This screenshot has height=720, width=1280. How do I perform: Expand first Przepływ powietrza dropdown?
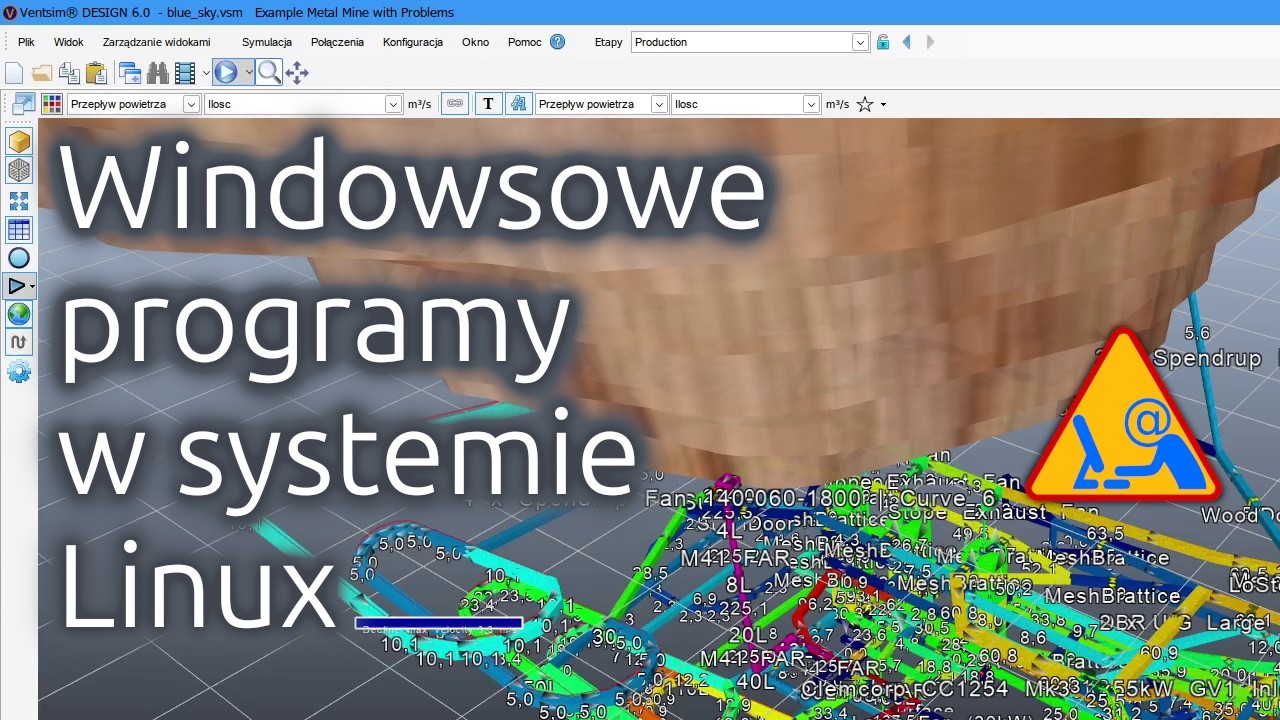191,104
